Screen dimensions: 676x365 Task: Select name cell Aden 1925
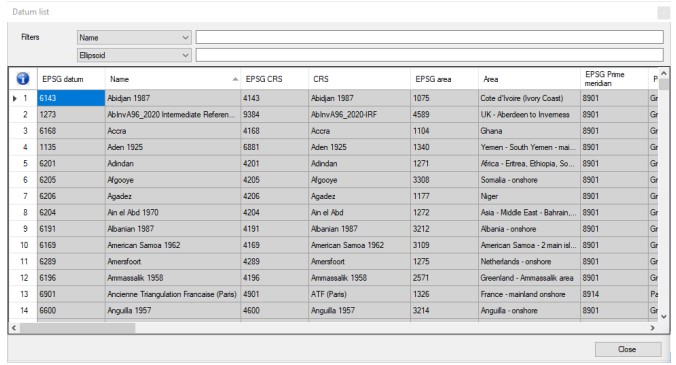pos(173,147)
